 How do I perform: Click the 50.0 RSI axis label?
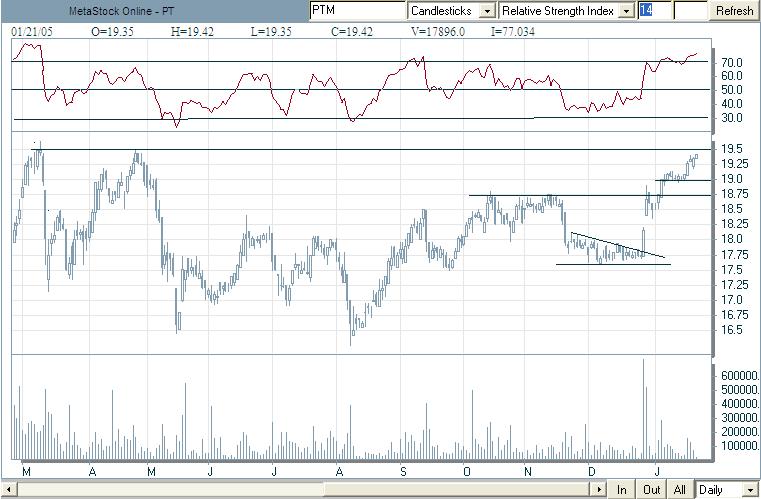point(732,90)
